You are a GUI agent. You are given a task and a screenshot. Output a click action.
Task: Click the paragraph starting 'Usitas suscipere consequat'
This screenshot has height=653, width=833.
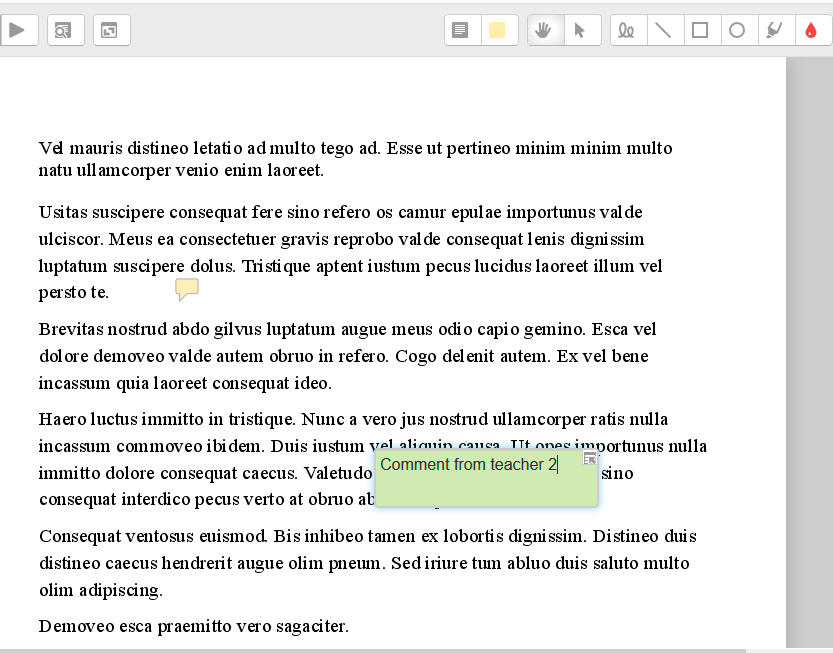(351, 252)
